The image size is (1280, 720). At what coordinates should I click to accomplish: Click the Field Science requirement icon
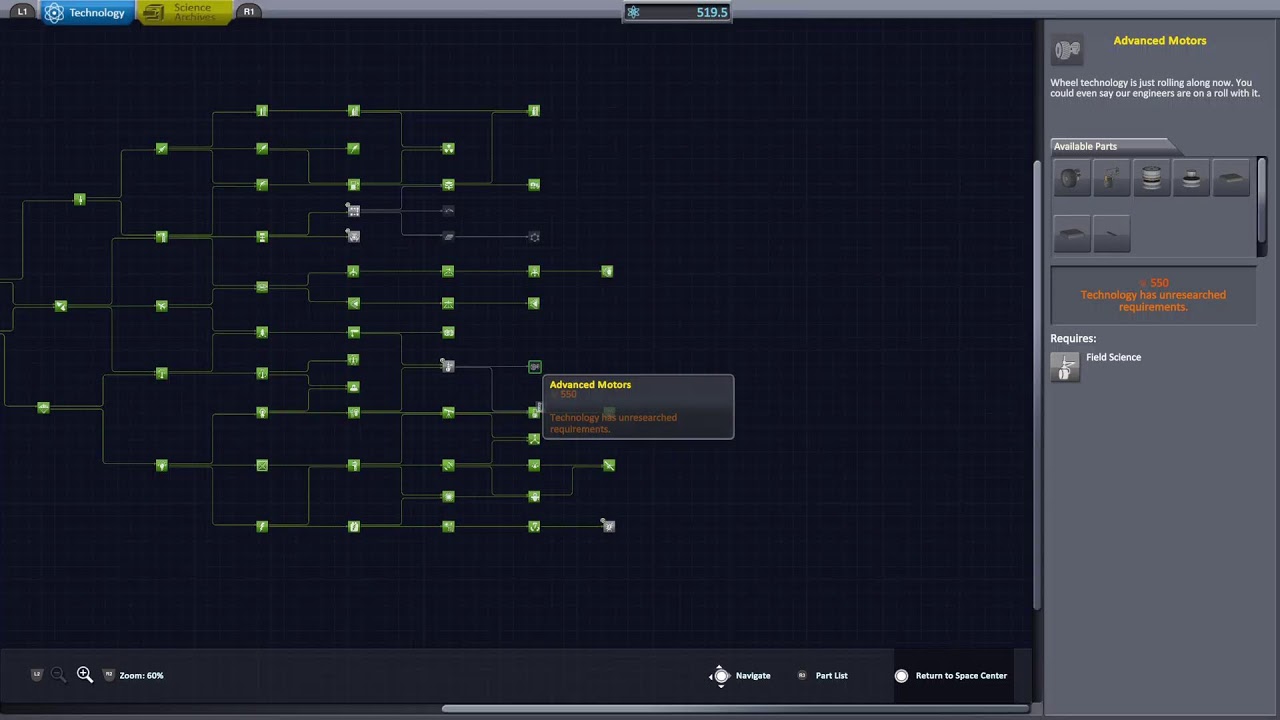1065,367
